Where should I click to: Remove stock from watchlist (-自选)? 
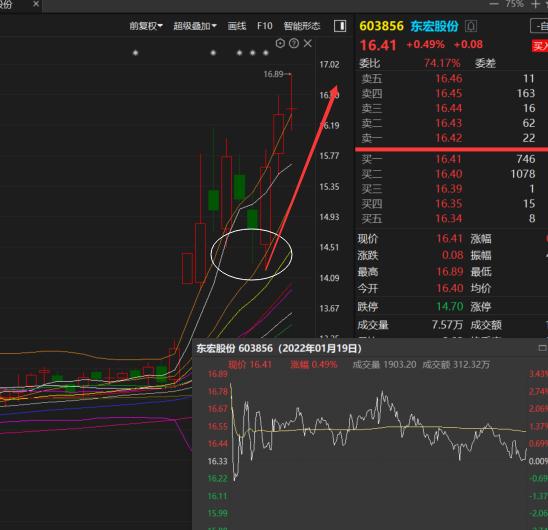click(x=539, y=26)
